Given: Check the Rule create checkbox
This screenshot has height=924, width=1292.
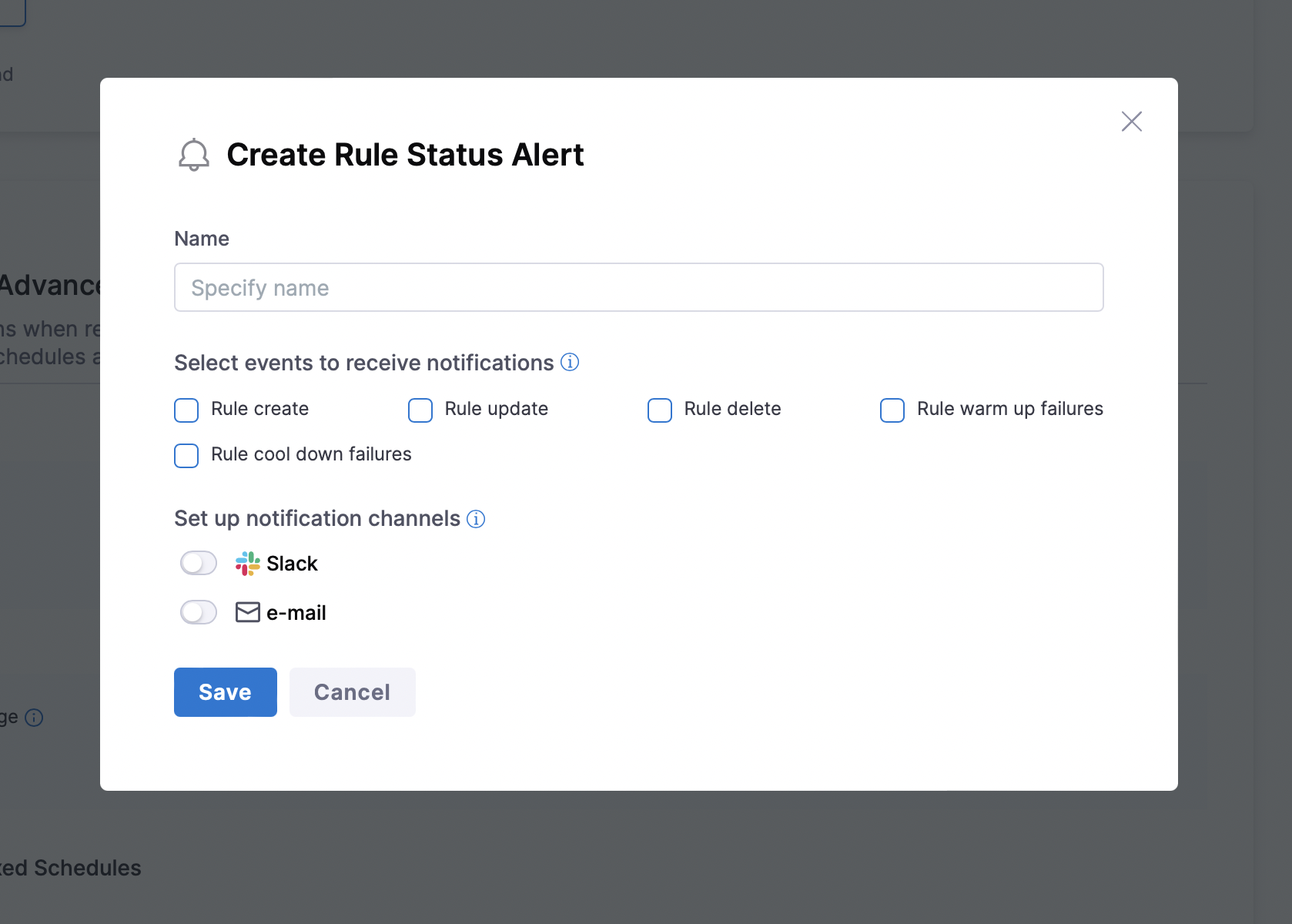Looking at the screenshot, I should pos(186,410).
